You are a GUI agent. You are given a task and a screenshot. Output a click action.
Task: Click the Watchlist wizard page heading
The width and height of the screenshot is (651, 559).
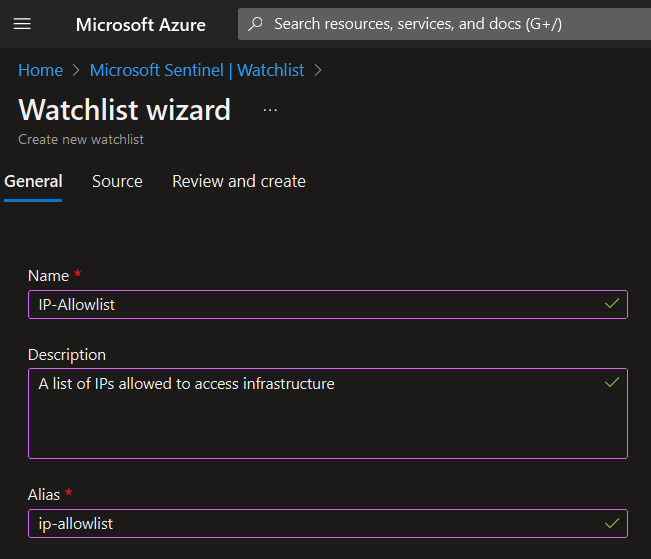tap(125, 109)
